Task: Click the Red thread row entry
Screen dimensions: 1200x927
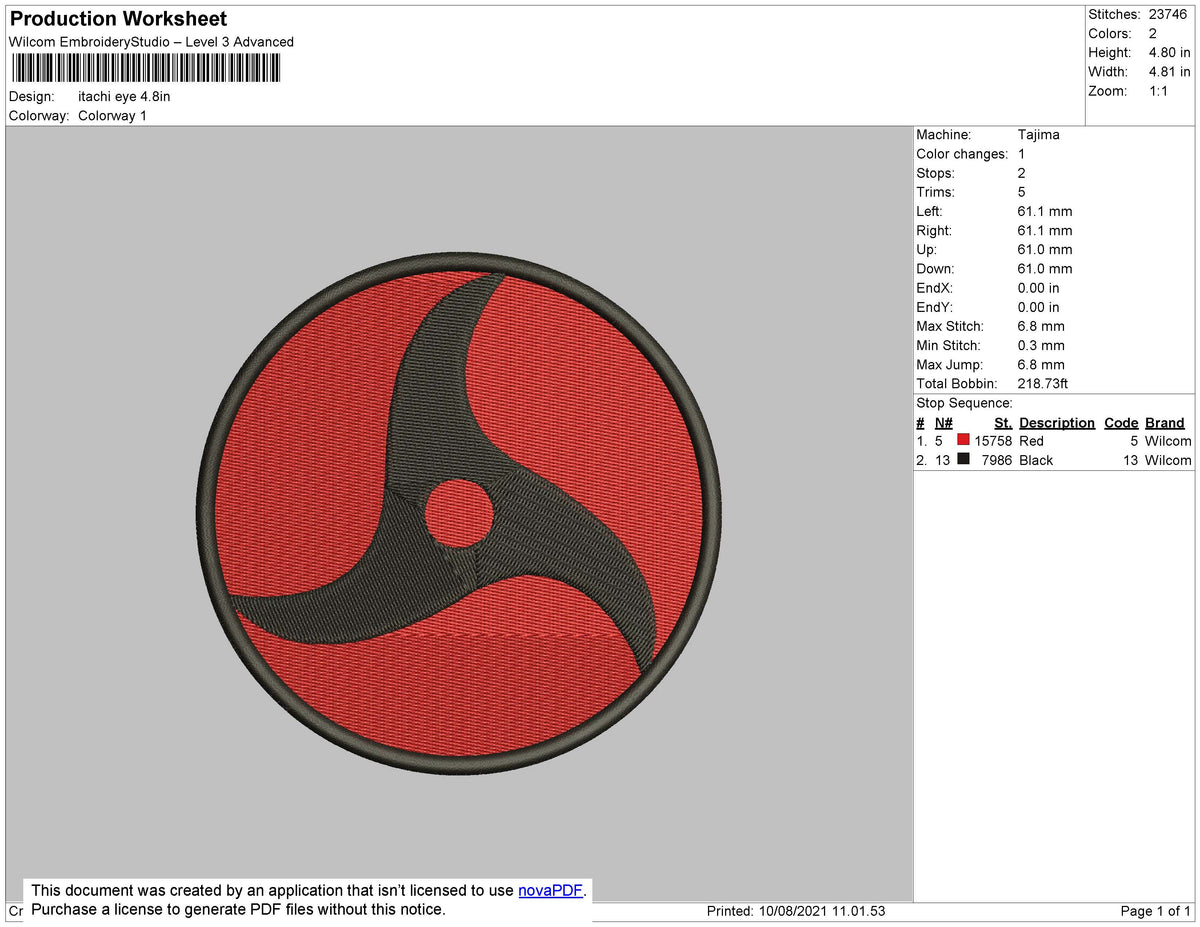Action: pyautogui.click(x=1034, y=441)
